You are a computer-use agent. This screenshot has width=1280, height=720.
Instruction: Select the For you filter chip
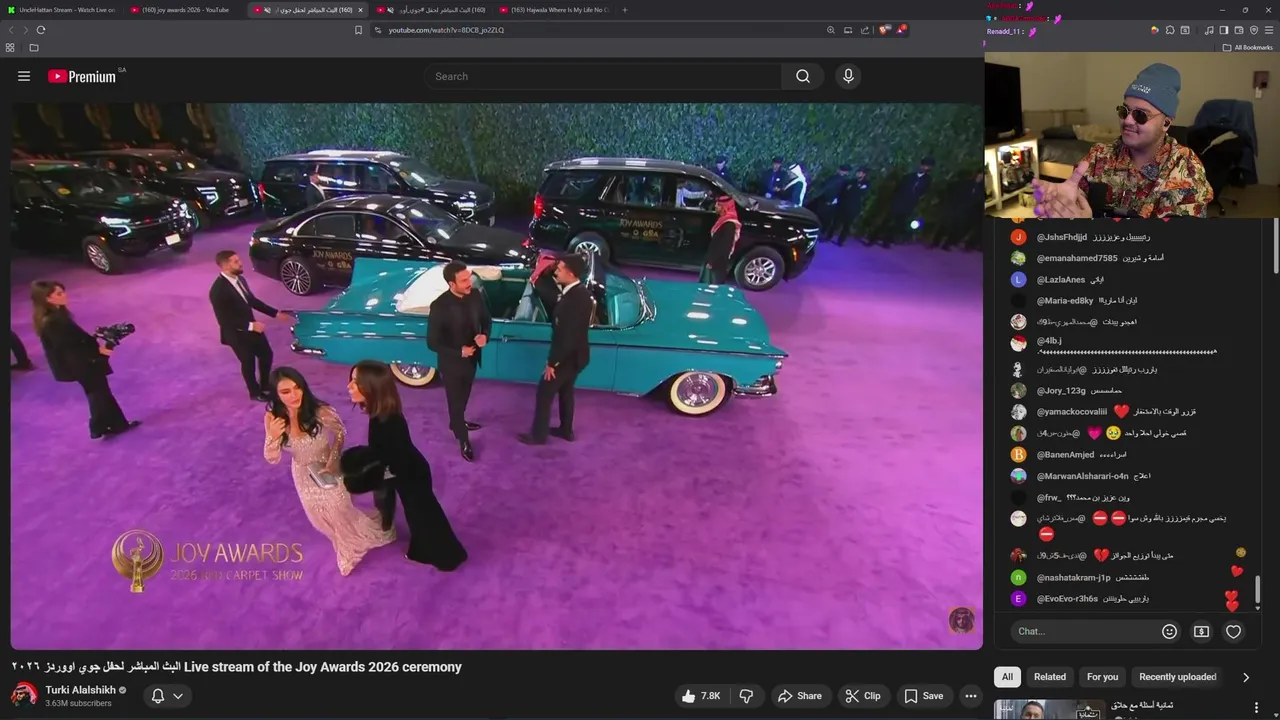(x=1103, y=677)
